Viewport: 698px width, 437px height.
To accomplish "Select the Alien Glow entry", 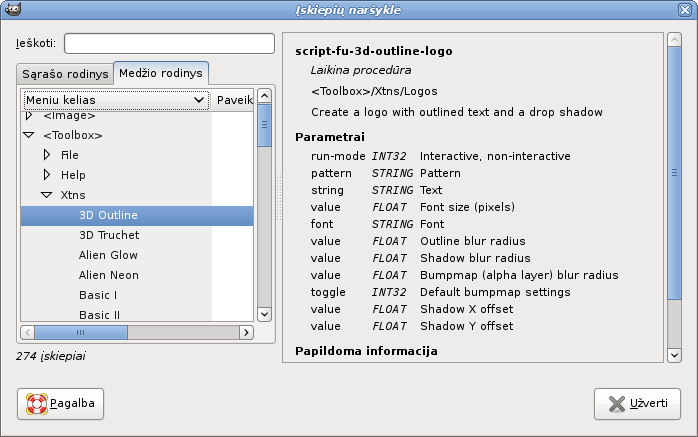I will [108, 255].
